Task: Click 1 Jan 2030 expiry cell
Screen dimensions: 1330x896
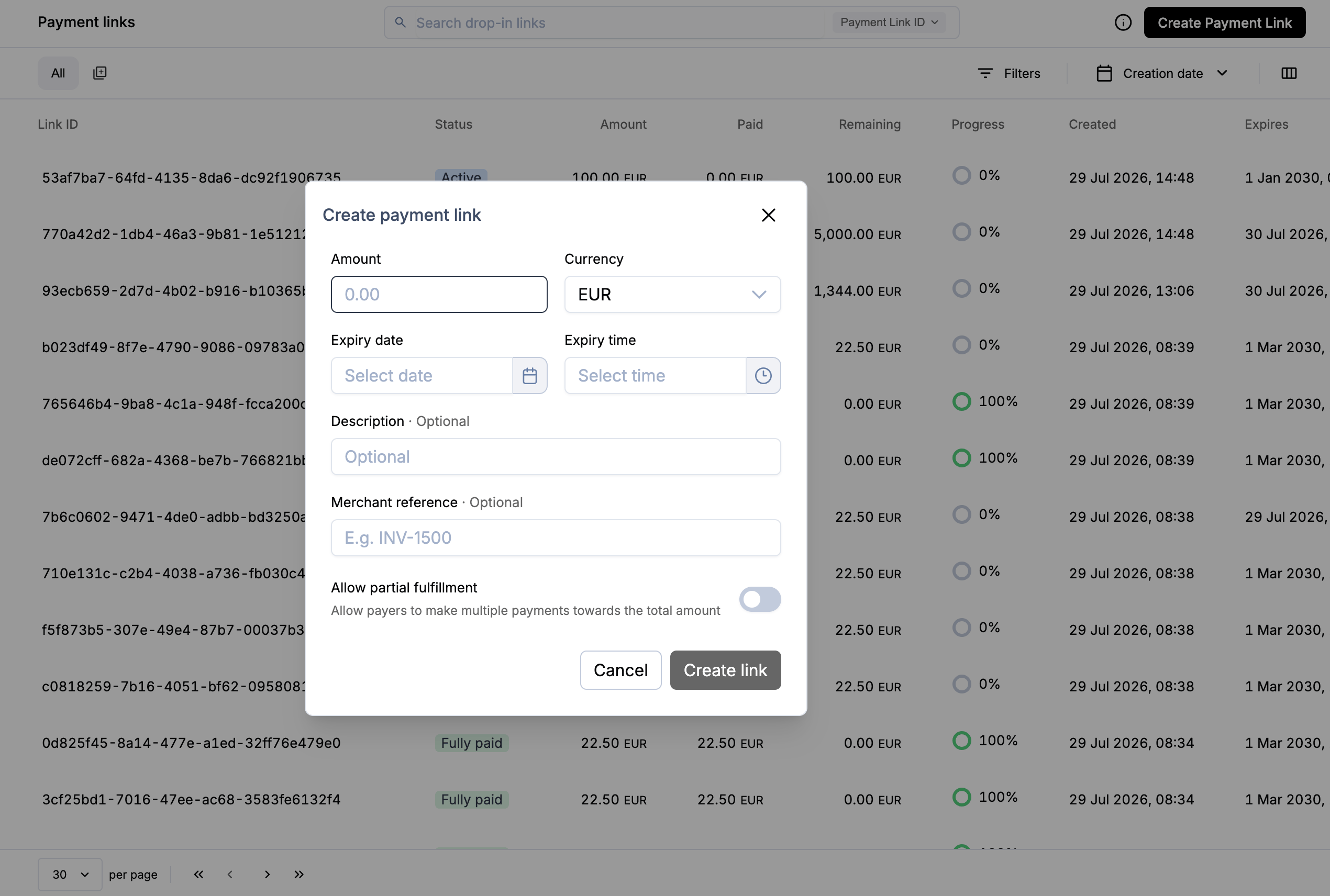Action: 1287,178
